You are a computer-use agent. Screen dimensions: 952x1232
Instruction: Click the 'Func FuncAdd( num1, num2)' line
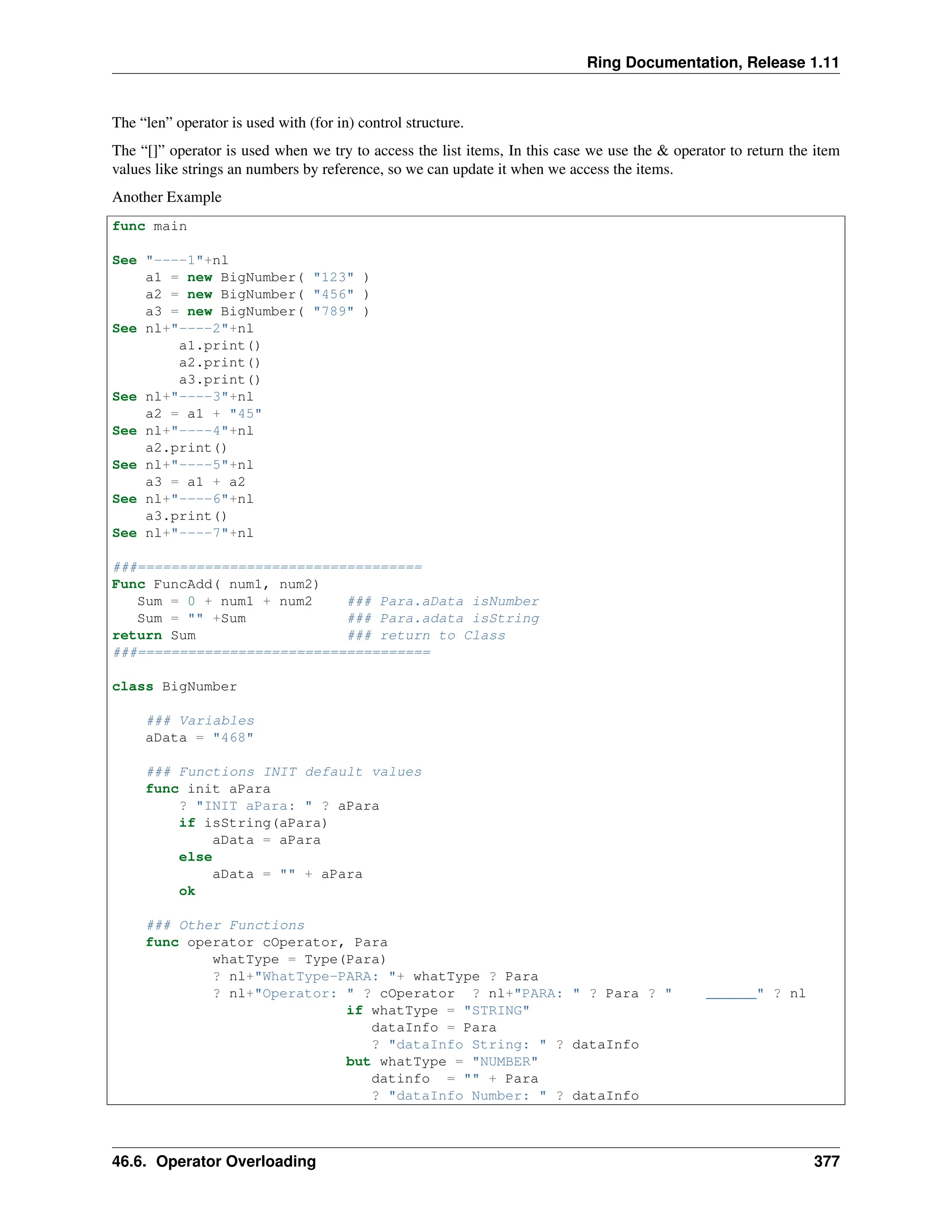(x=215, y=584)
